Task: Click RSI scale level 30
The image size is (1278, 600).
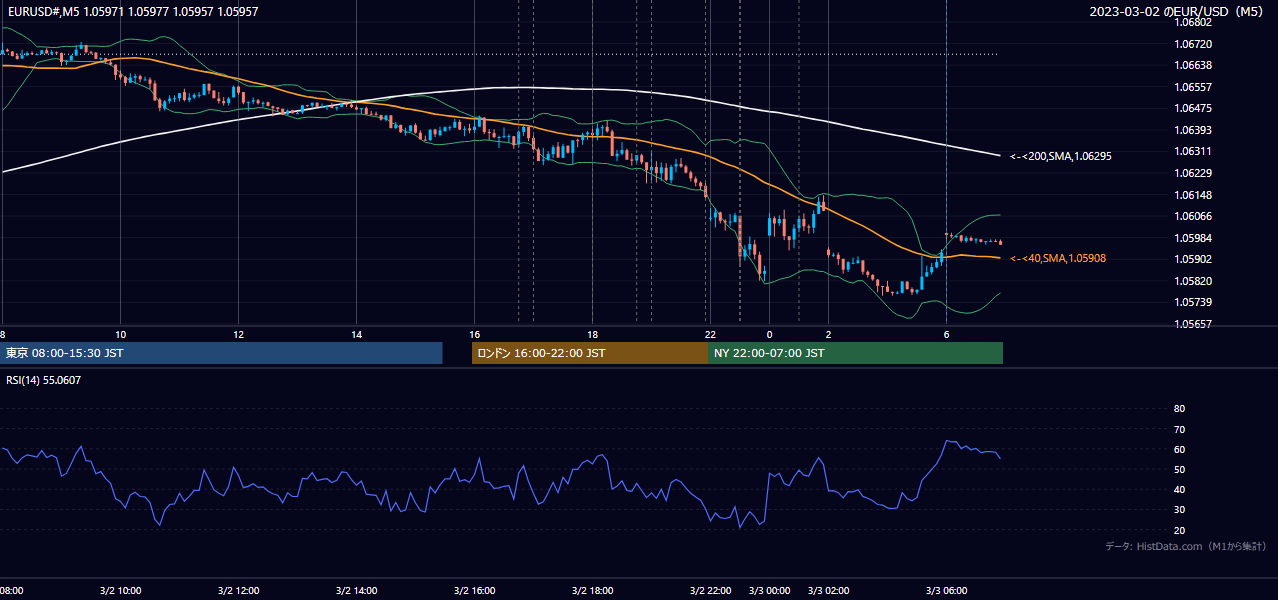Action: [1179, 510]
